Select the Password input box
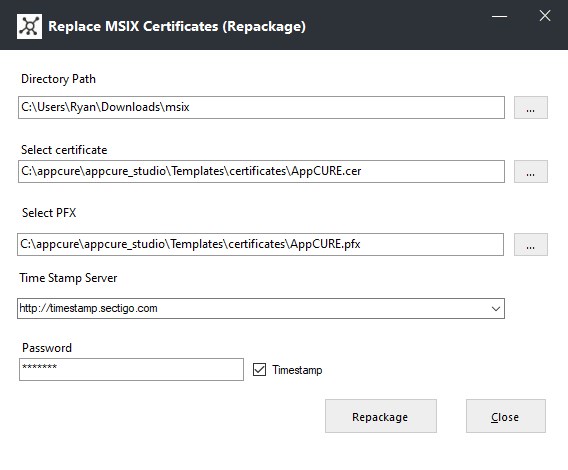 [131, 370]
